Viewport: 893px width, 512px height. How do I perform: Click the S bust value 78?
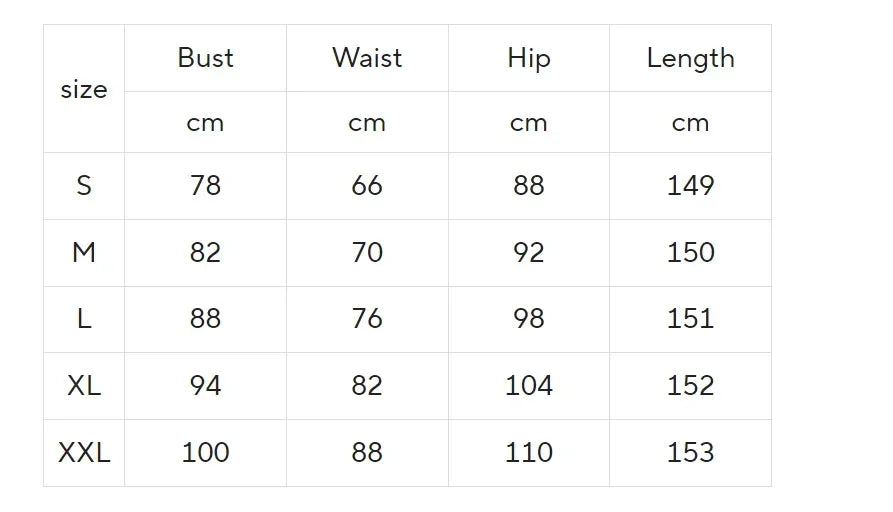pyautogui.click(x=205, y=185)
